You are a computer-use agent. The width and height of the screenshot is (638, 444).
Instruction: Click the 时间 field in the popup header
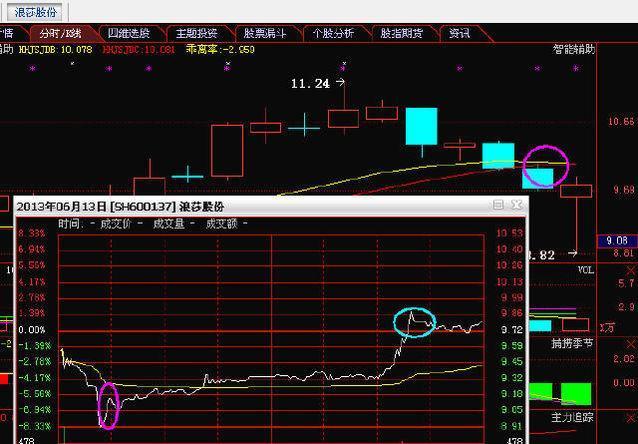point(76,223)
